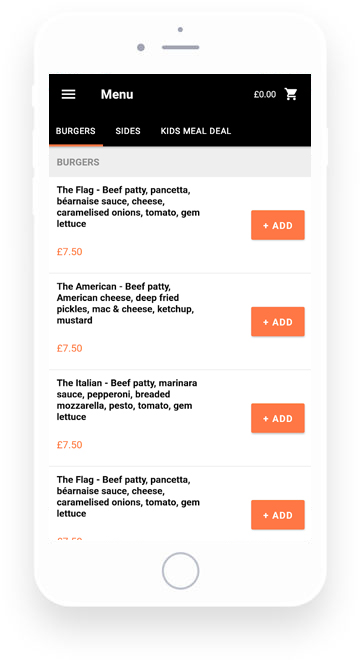This screenshot has height=660, width=360.
Task: Add the bottom The Flag burger
Action: point(278,515)
